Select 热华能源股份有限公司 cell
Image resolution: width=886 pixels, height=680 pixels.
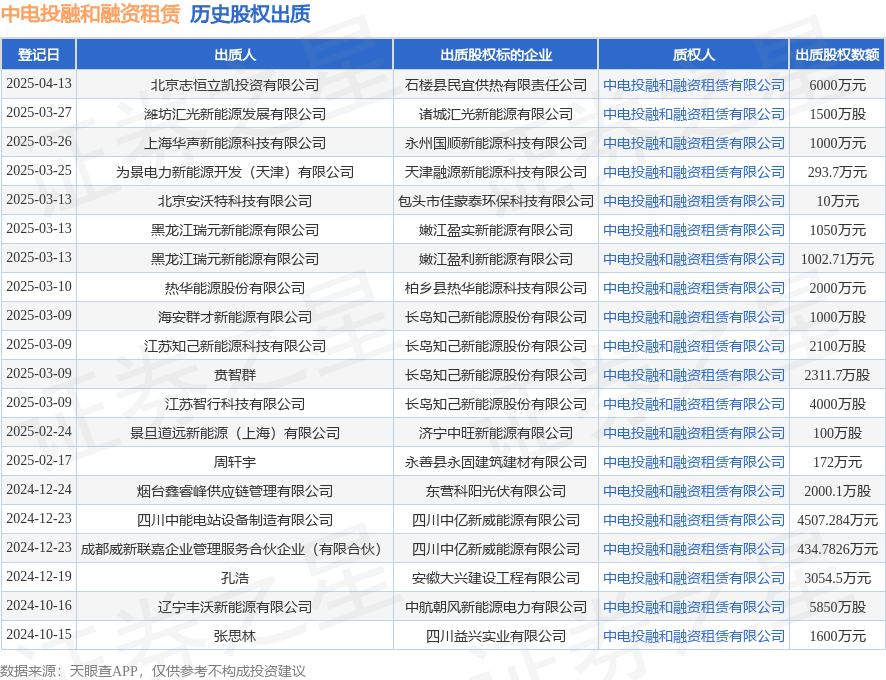[234, 288]
